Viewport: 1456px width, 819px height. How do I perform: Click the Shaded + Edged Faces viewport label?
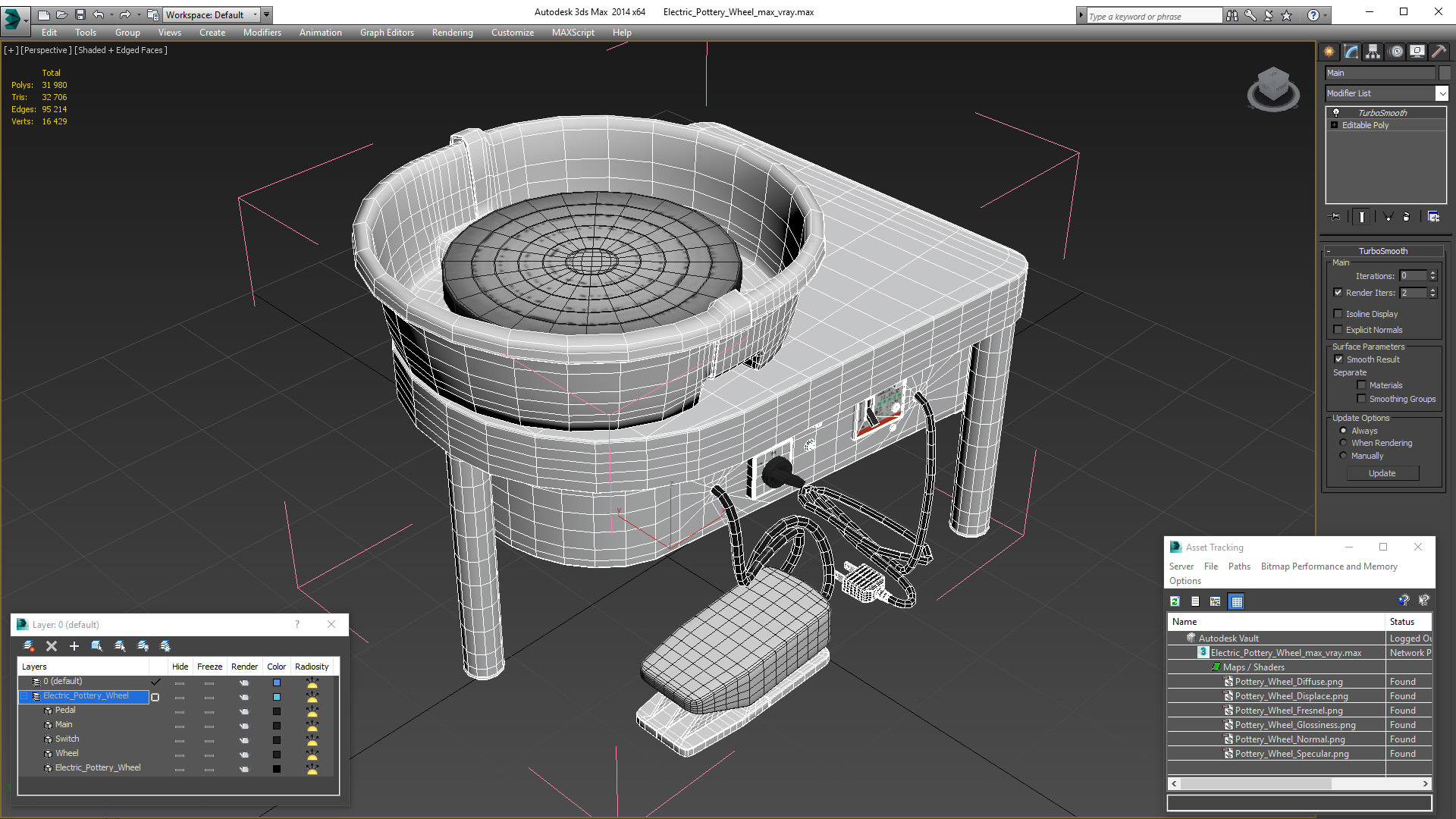pos(121,50)
